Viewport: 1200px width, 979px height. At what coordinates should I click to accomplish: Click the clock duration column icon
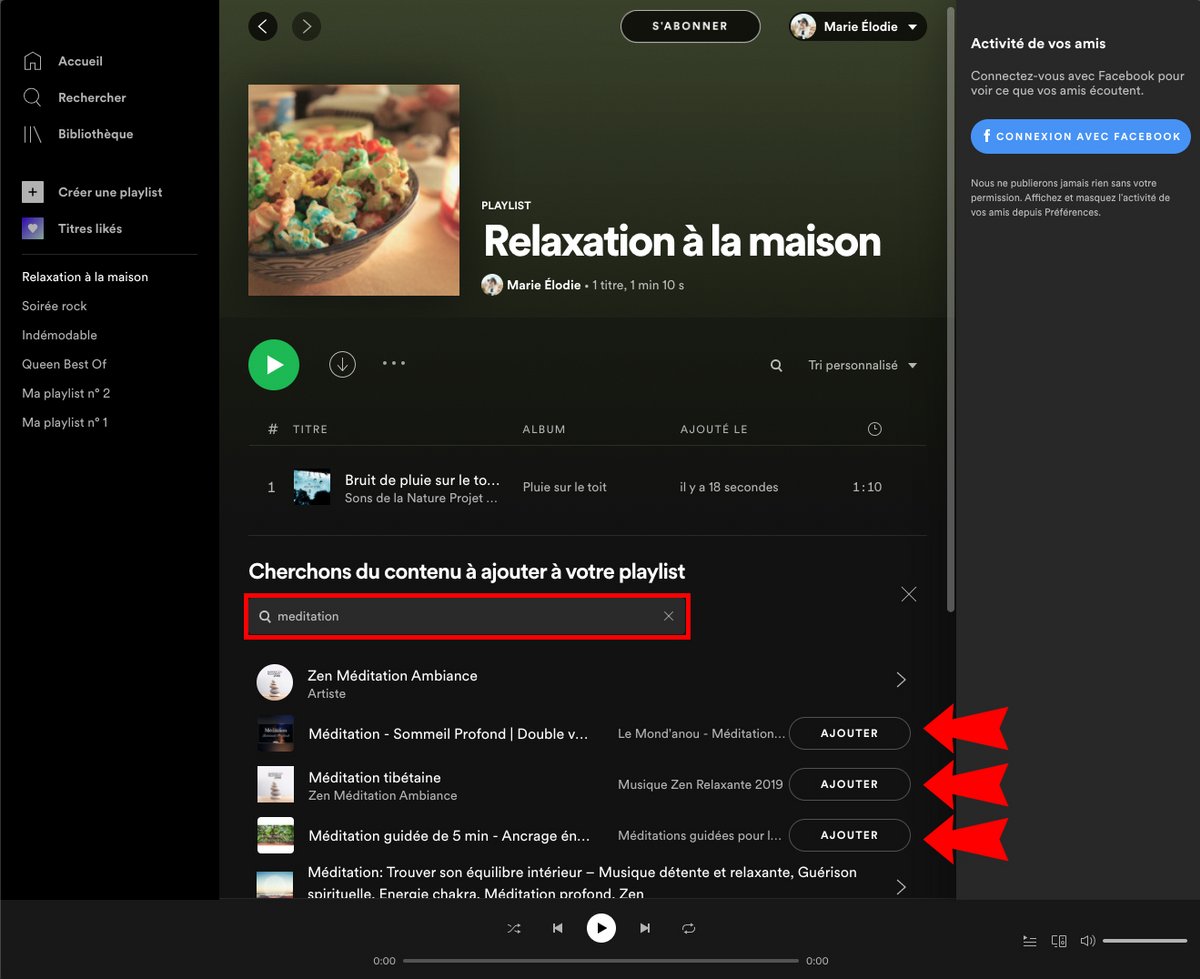pyautogui.click(x=875, y=429)
